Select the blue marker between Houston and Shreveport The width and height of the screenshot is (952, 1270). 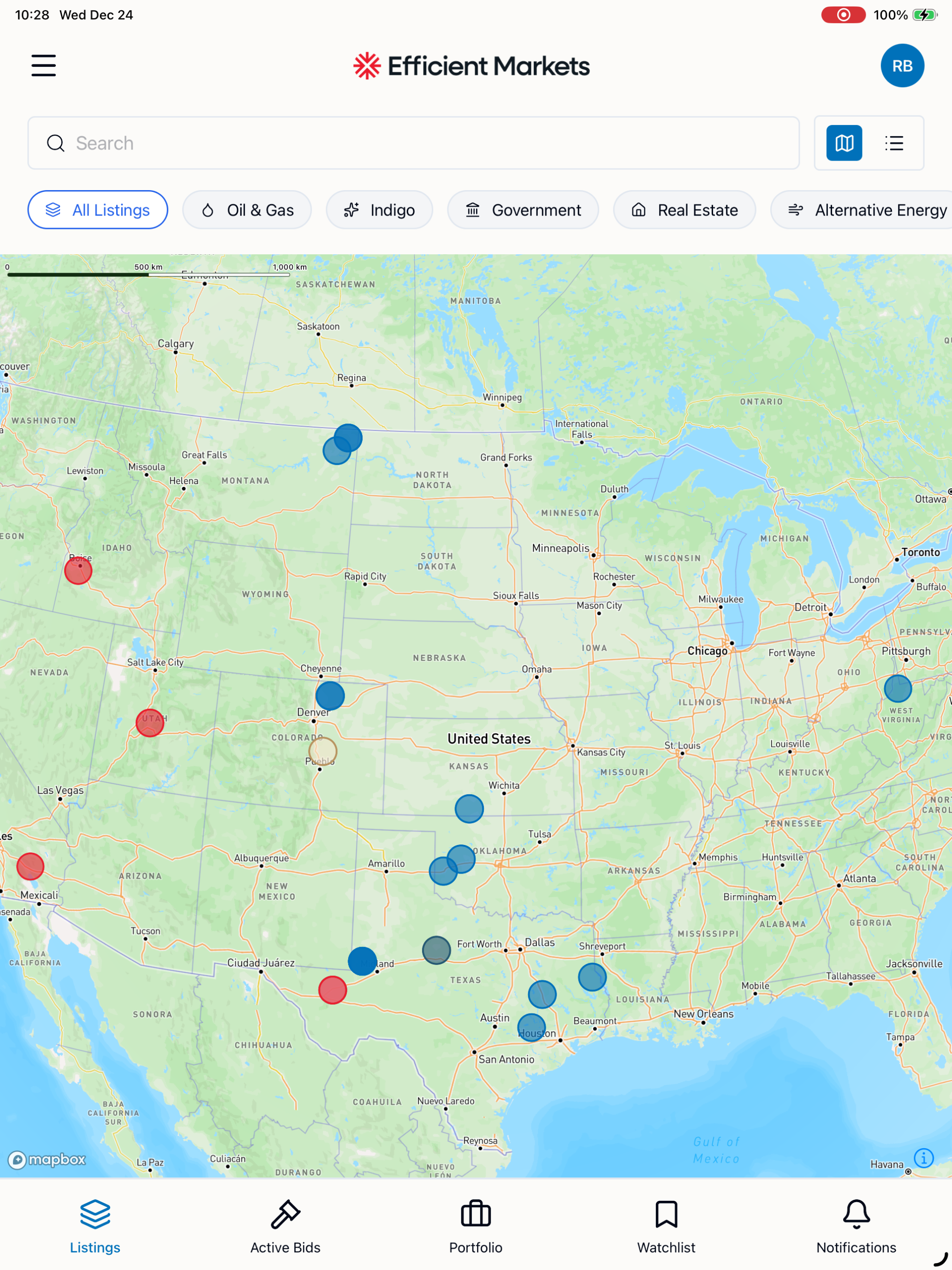click(541, 994)
